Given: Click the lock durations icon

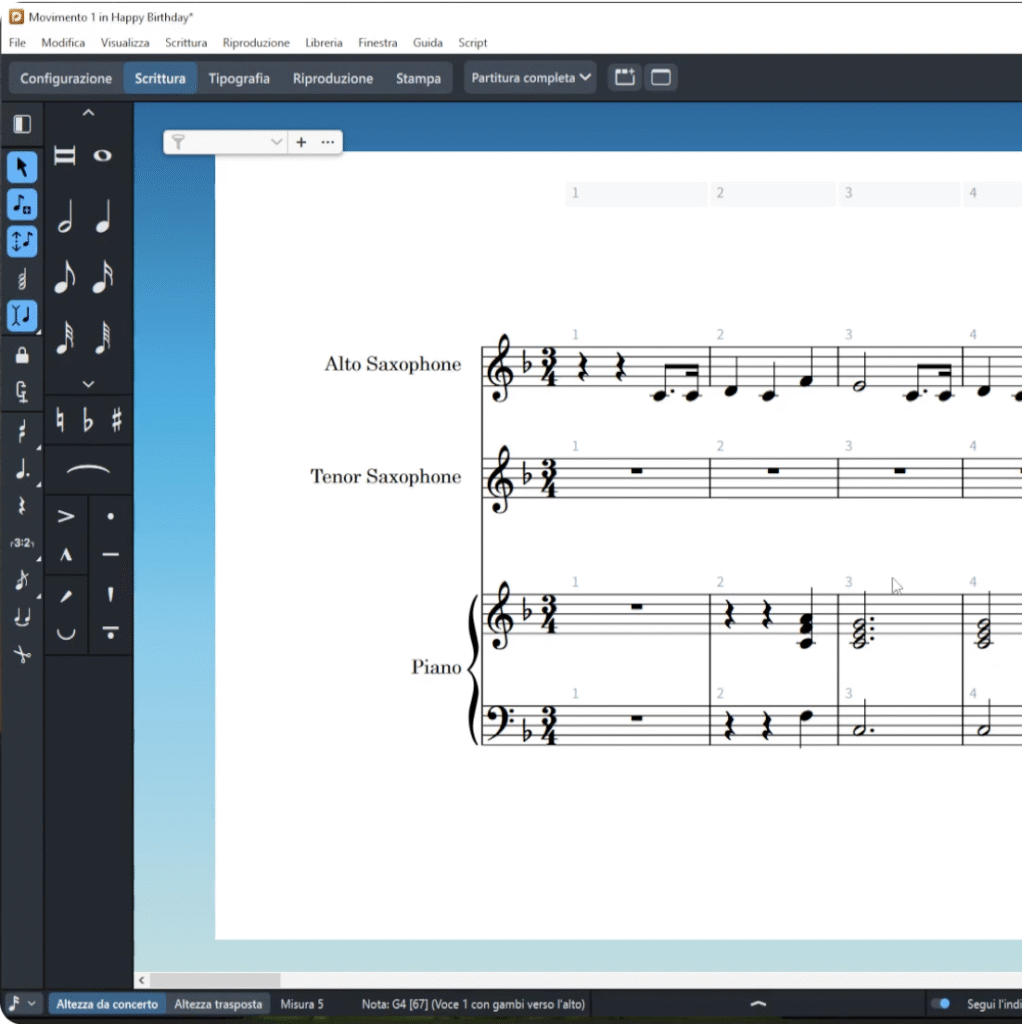Looking at the screenshot, I should click(22, 355).
